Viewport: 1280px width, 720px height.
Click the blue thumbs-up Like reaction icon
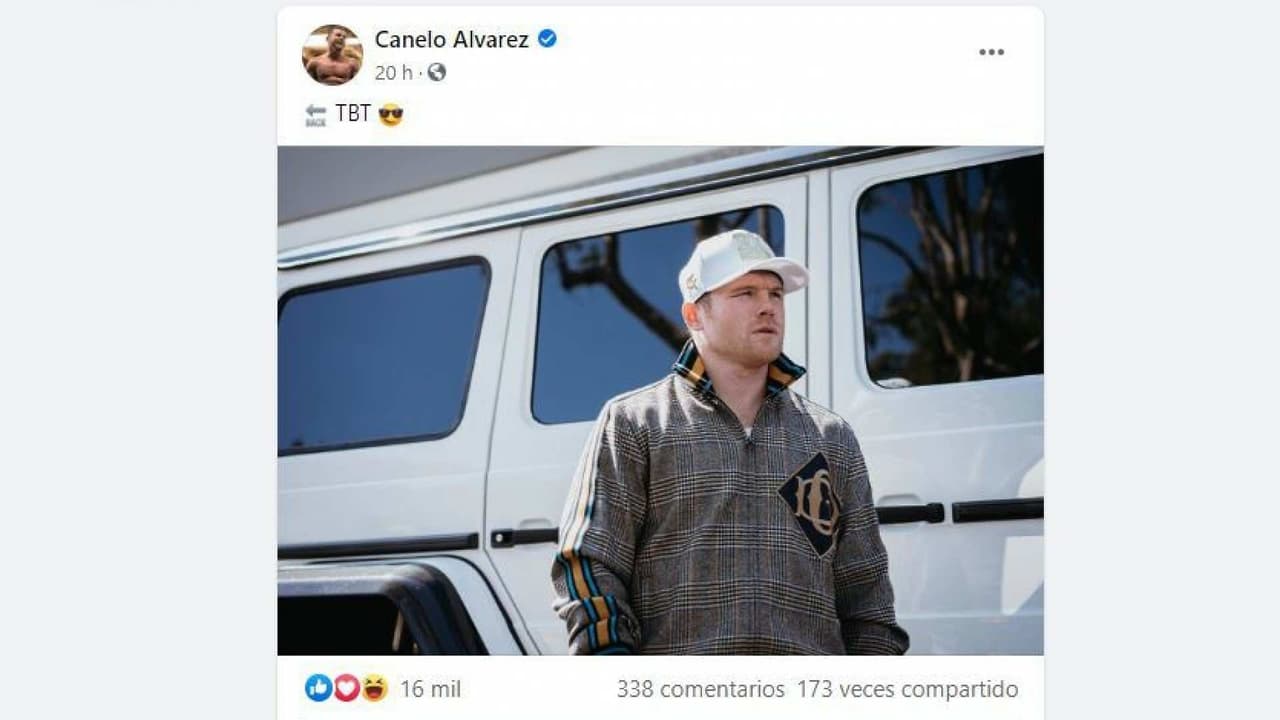coord(318,688)
